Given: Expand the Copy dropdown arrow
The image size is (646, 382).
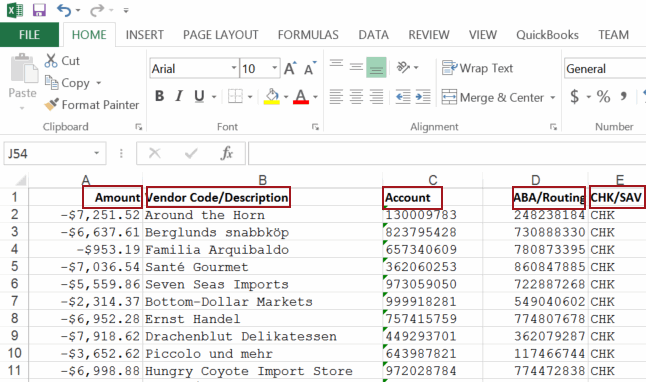Looking at the screenshot, I should pos(99,83).
